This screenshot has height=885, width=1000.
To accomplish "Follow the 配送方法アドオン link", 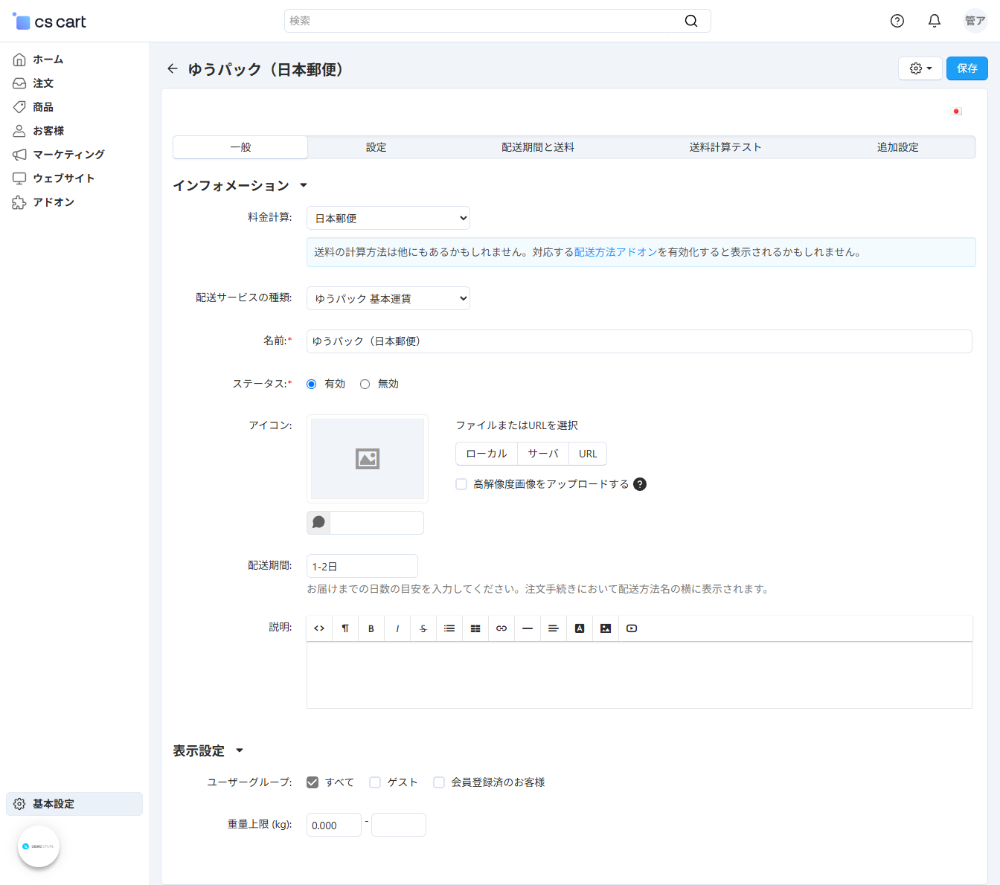I will coord(615,253).
